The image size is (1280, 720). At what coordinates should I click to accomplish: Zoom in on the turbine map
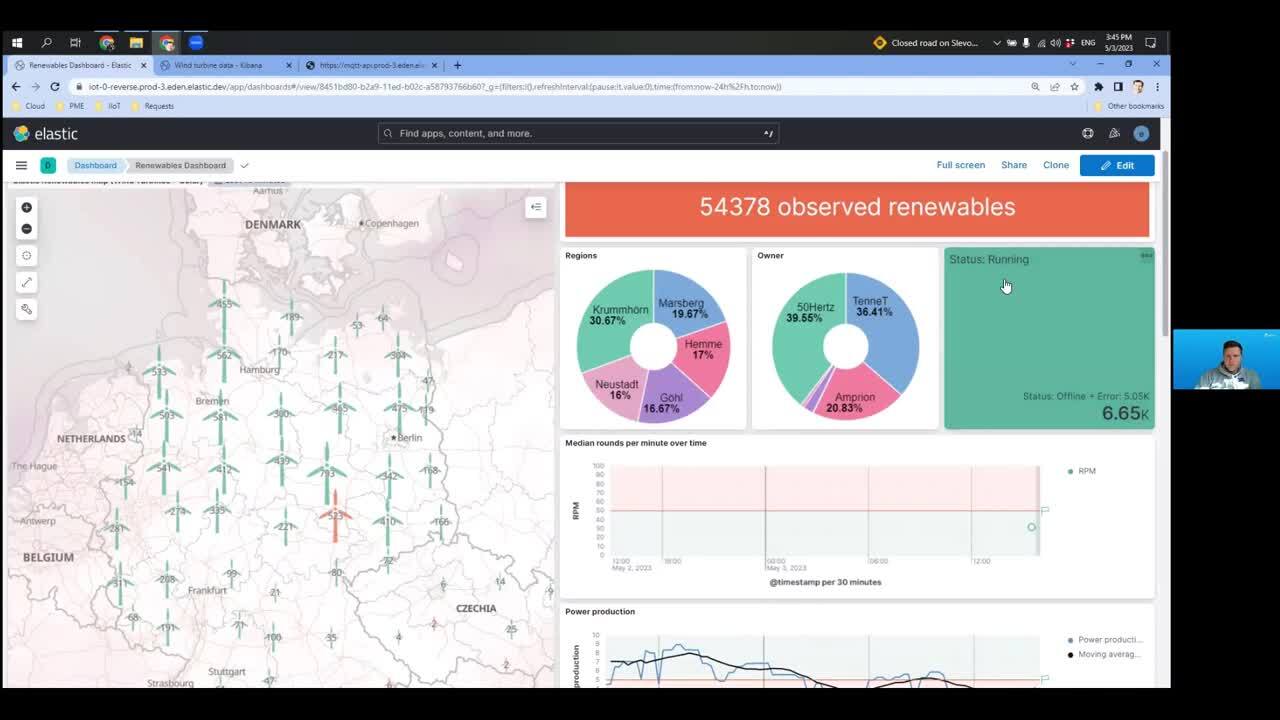point(27,207)
